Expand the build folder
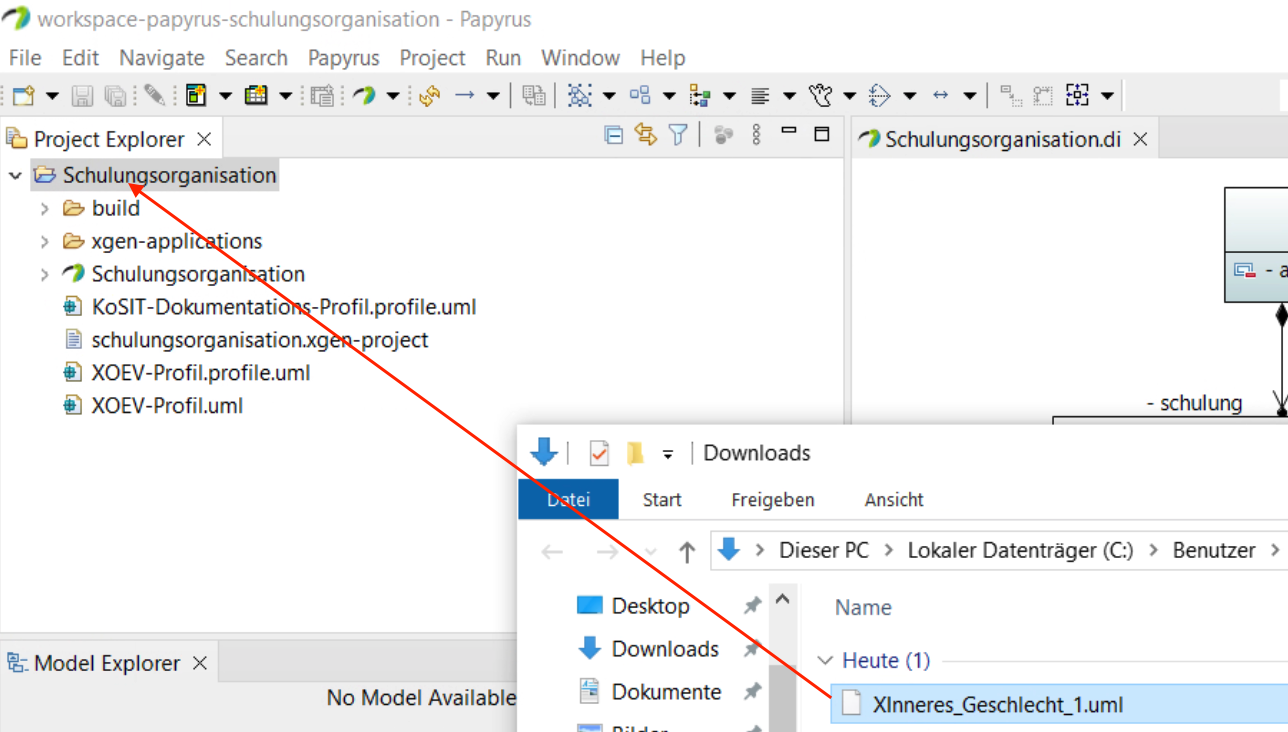1288x732 pixels. 44,209
